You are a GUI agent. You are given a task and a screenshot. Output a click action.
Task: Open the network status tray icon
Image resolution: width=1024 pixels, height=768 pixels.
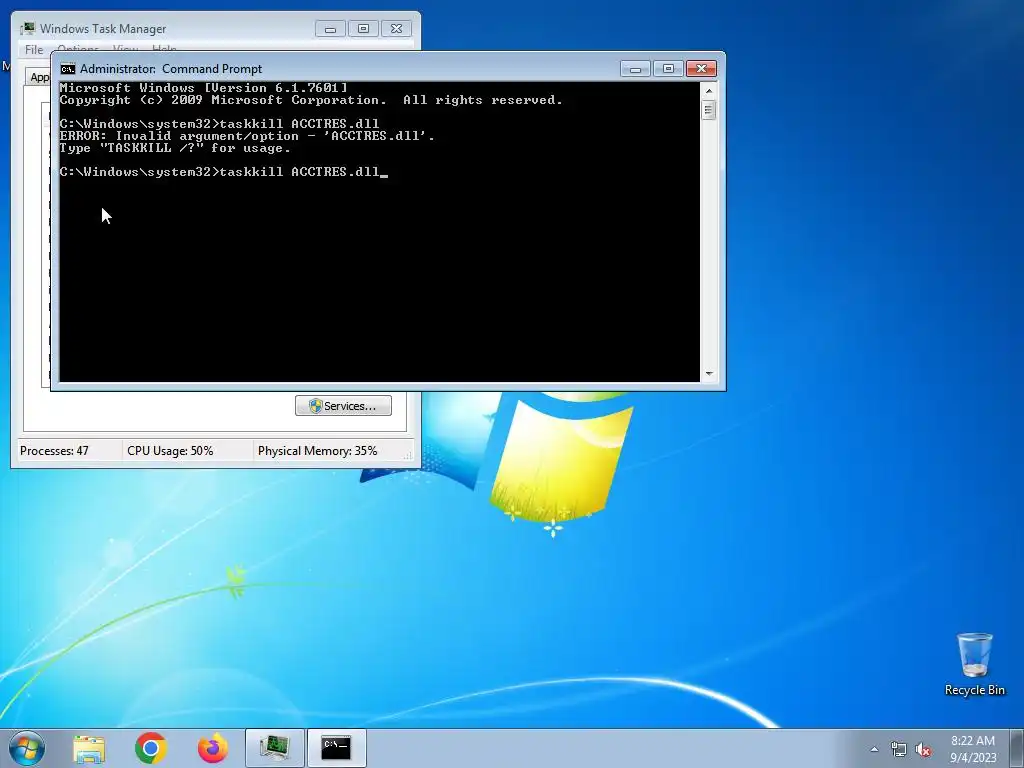[x=899, y=750]
